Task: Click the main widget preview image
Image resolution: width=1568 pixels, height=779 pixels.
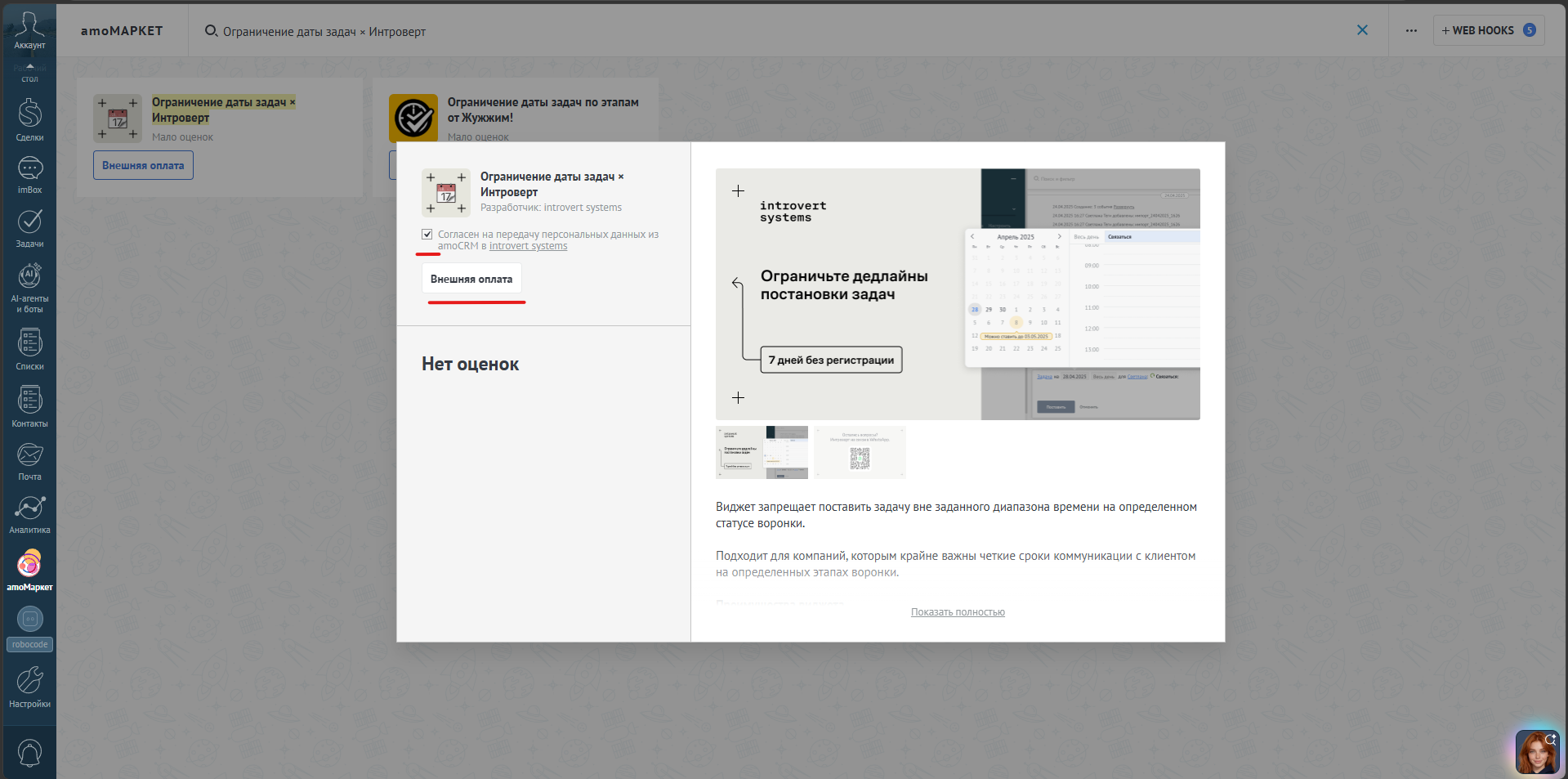Action: 958,294
